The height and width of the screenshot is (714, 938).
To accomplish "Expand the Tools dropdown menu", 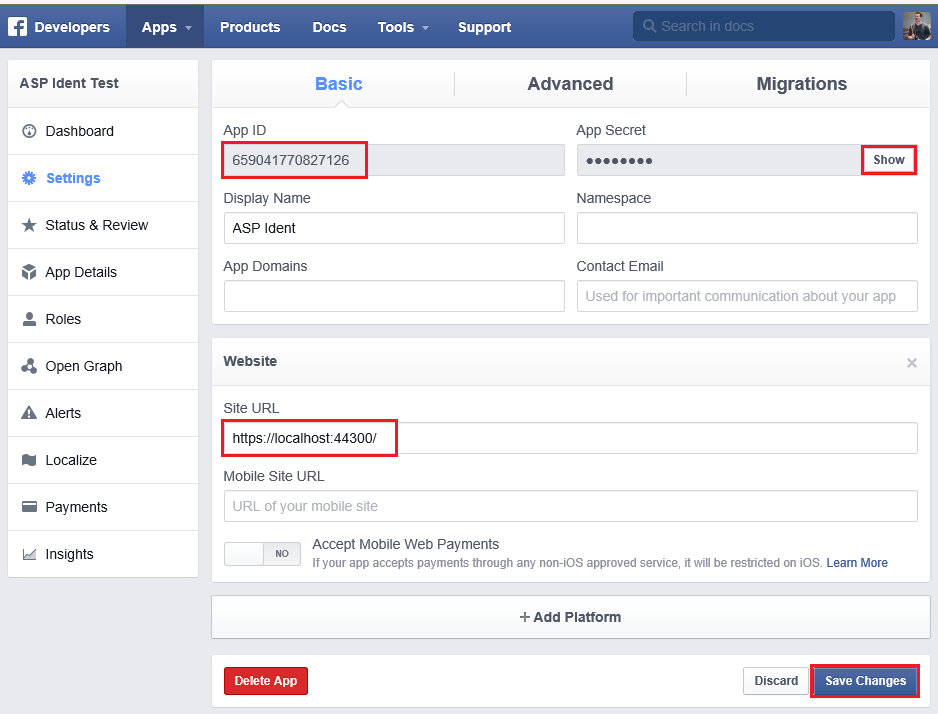I will coord(403,27).
